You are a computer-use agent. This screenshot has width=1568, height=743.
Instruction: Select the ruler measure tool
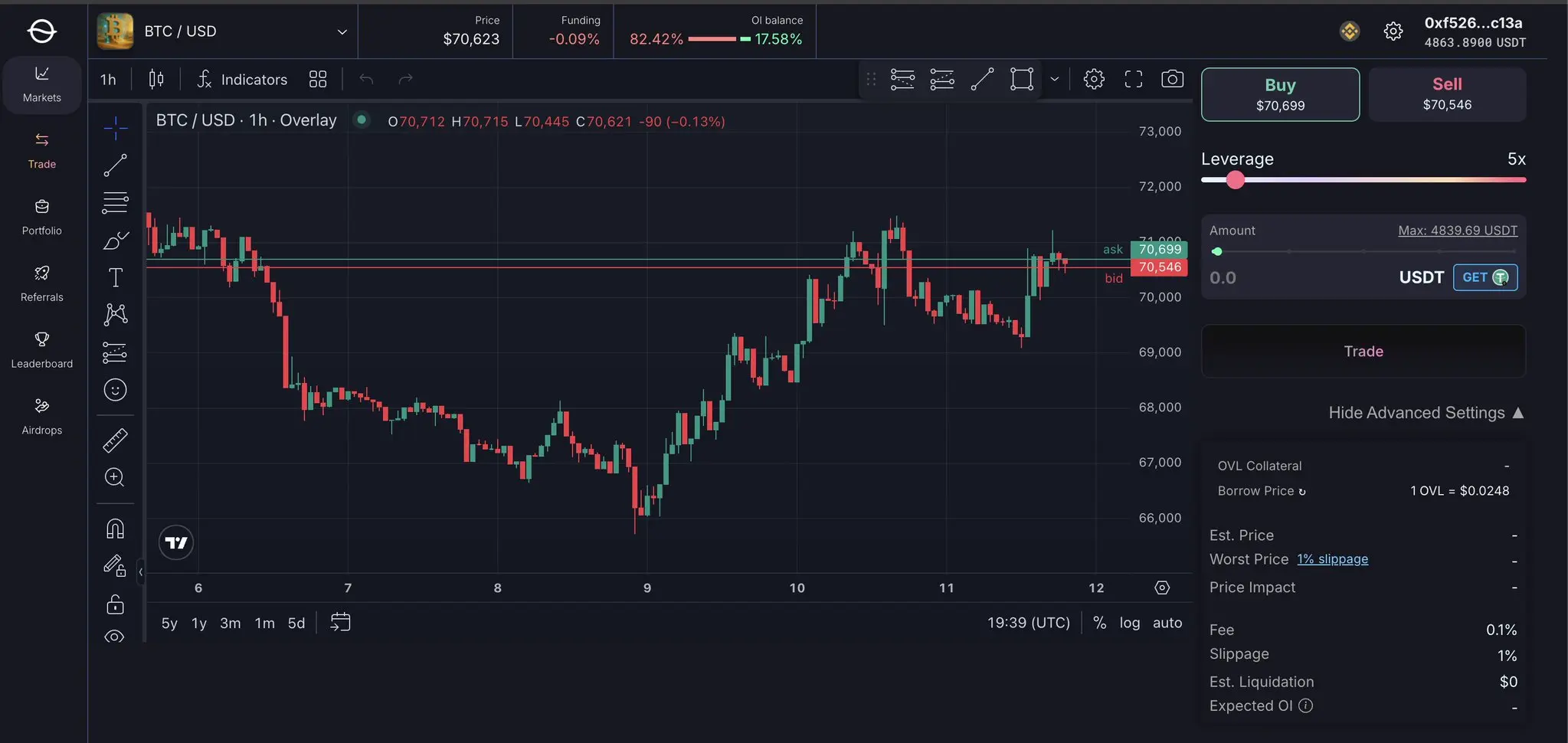click(116, 440)
